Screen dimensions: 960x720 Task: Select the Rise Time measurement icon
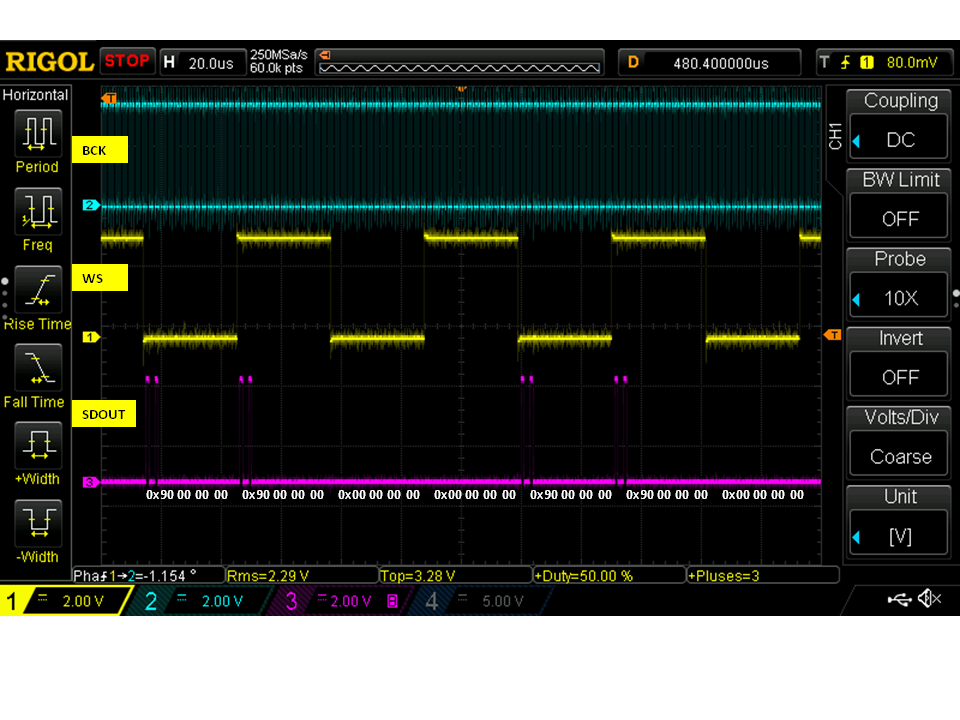(38, 290)
